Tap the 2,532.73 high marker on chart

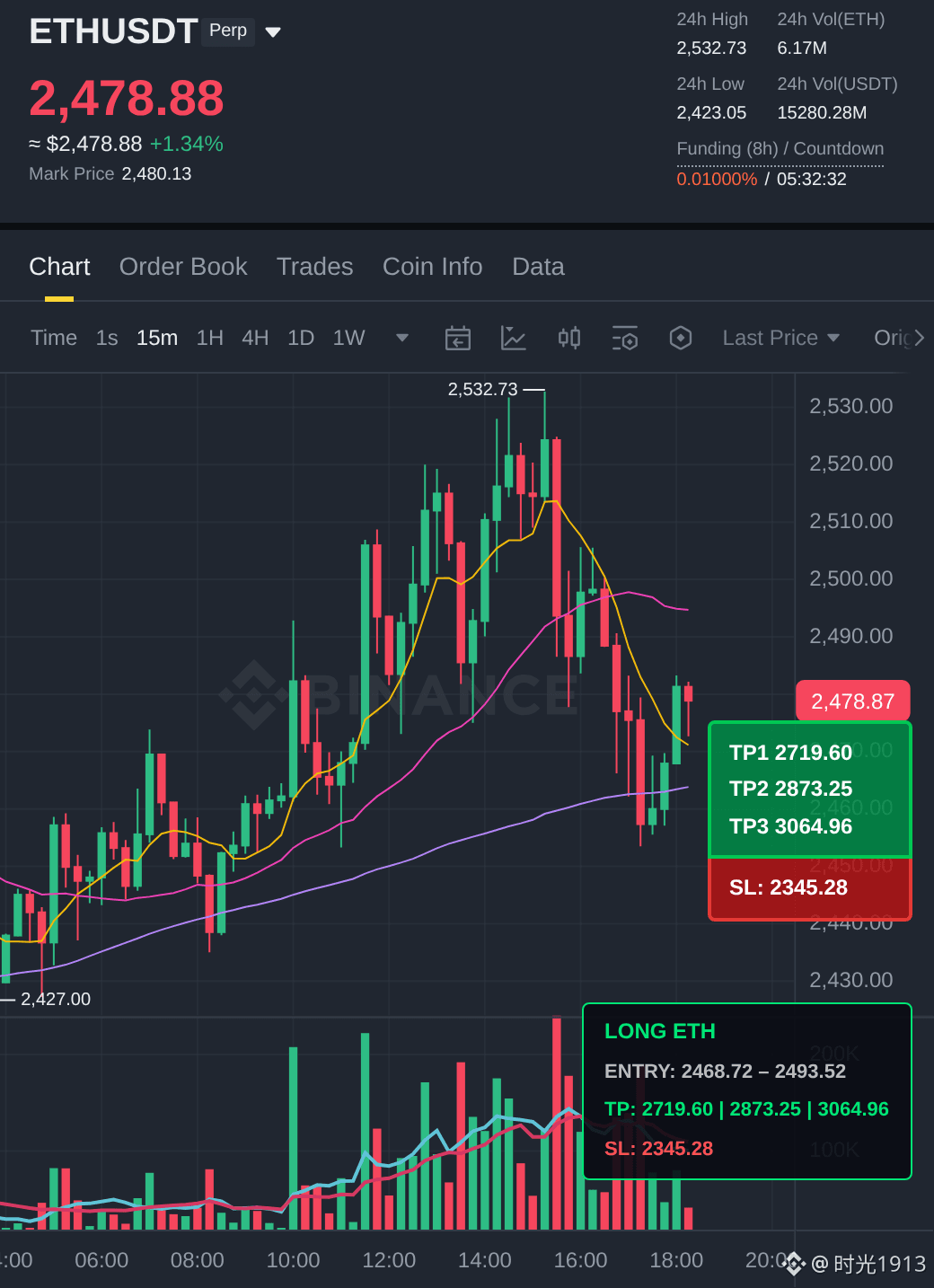click(x=483, y=389)
